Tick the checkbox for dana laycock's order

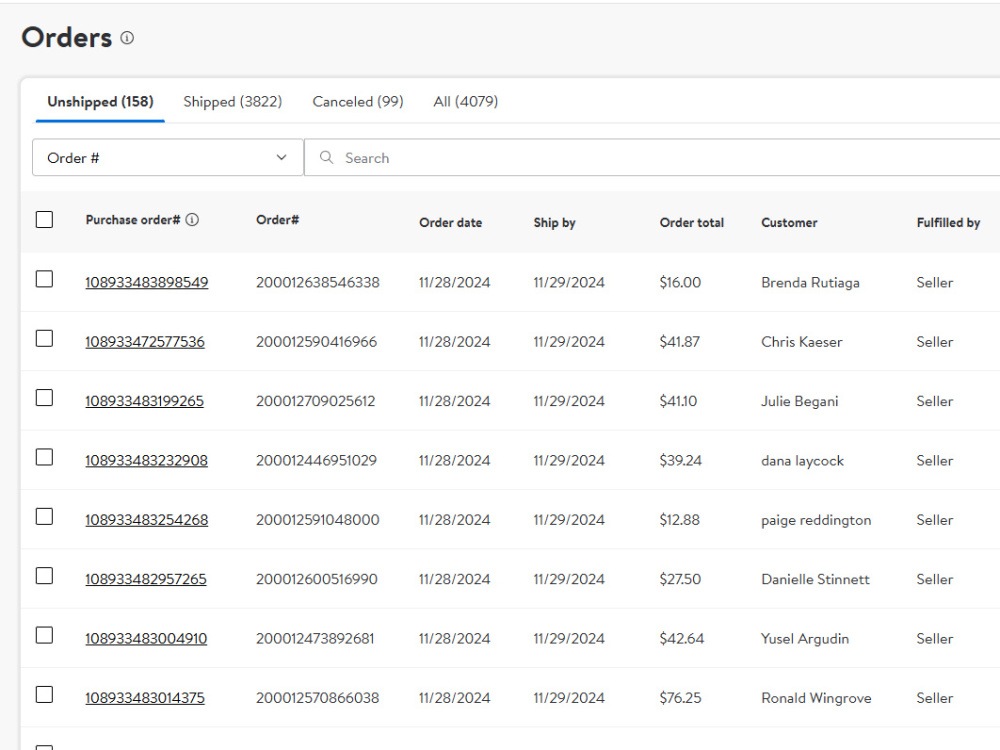click(45, 457)
